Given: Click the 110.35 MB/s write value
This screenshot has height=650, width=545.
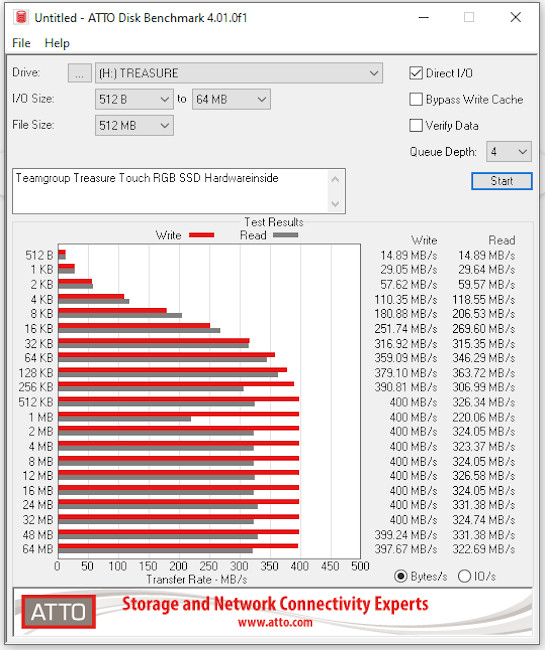Looking at the screenshot, I should point(406,300).
